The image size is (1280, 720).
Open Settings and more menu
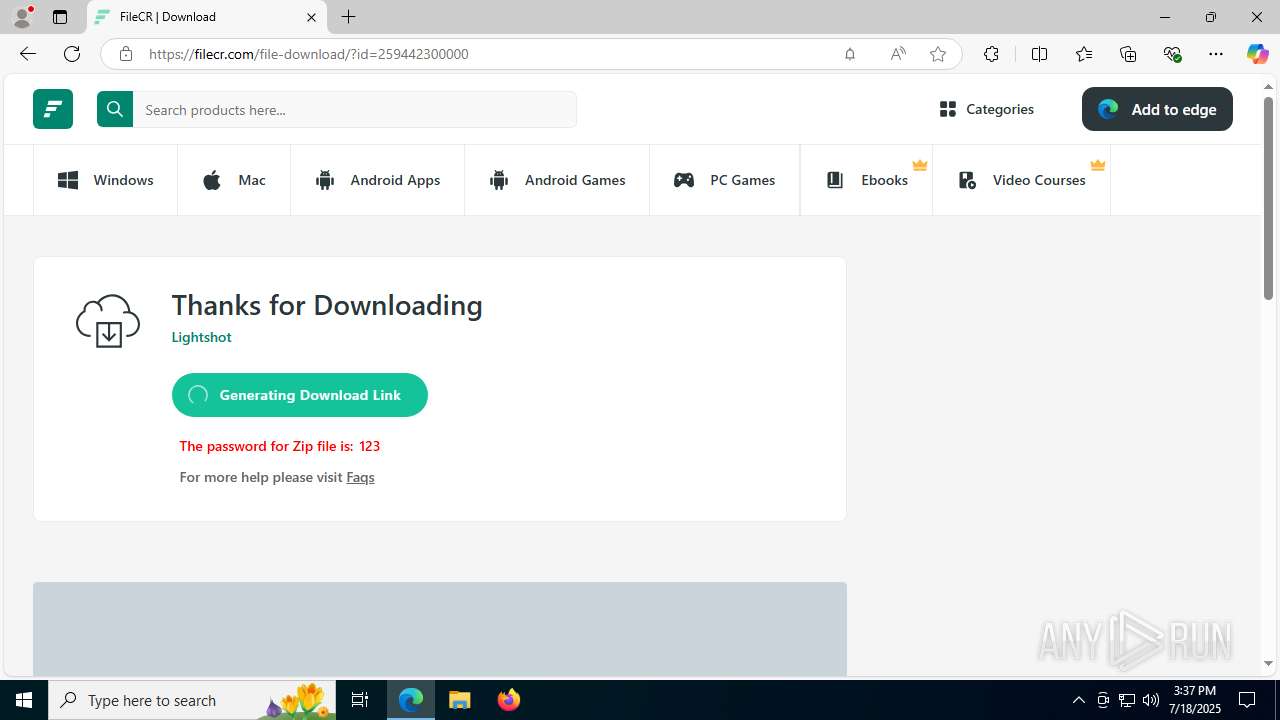click(x=1216, y=54)
